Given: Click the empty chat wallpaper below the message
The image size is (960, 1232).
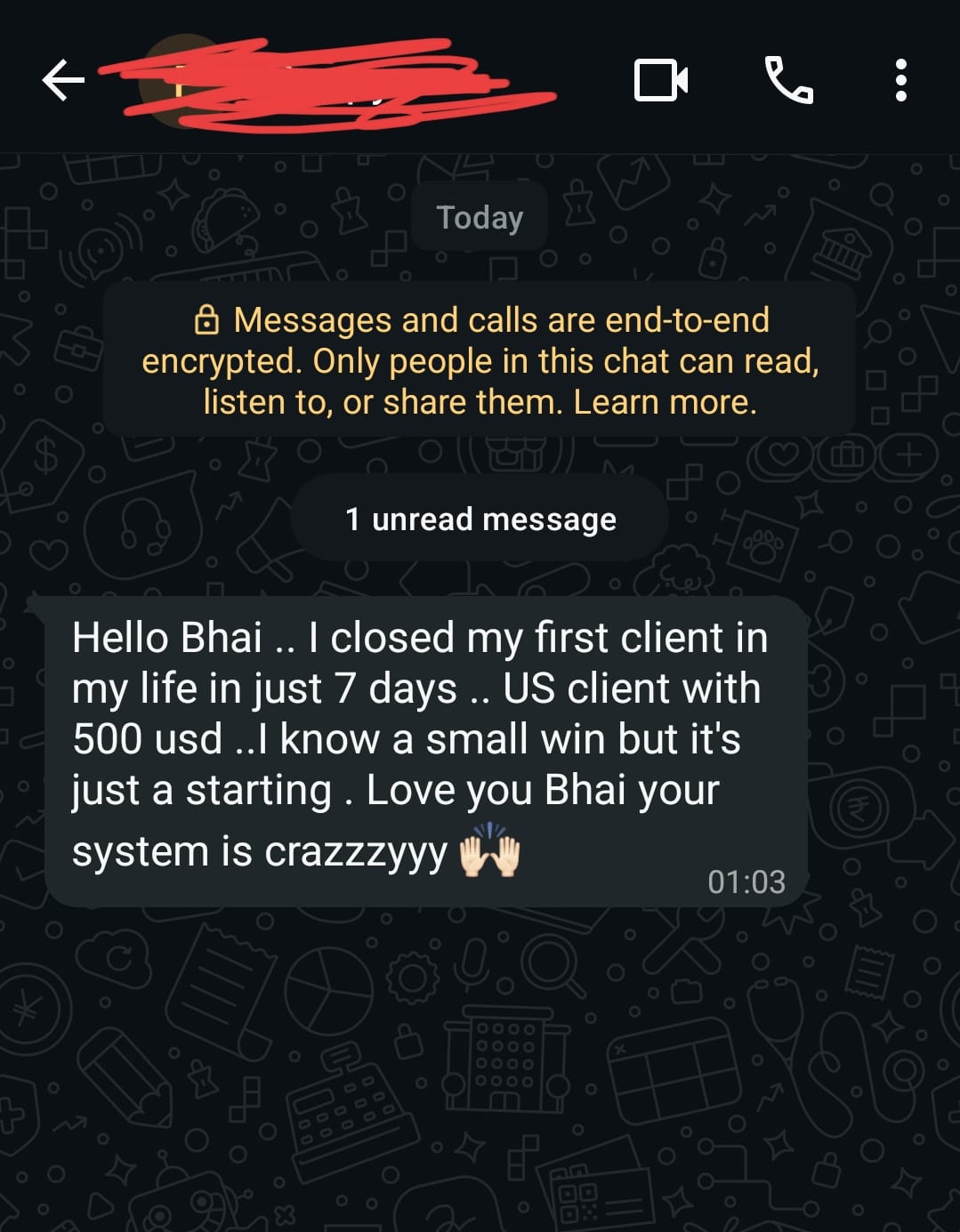Looking at the screenshot, I should pyautogui.click(x=480, y=1067).
